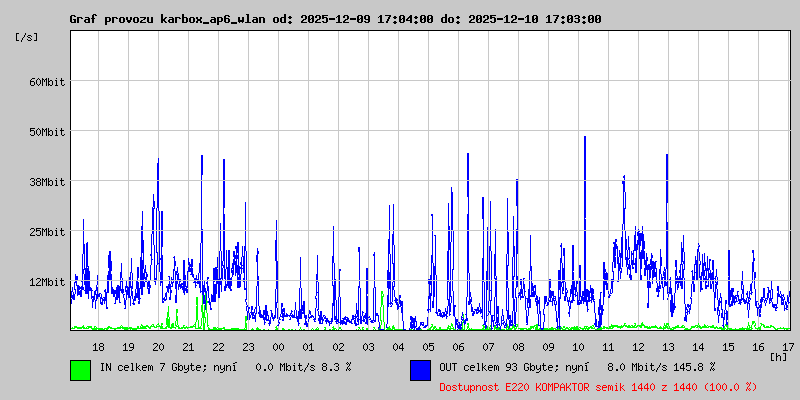The image size is (800, 400).
Task: Click the '01' hour label on x-axis
Action: (x=308, y=347)
